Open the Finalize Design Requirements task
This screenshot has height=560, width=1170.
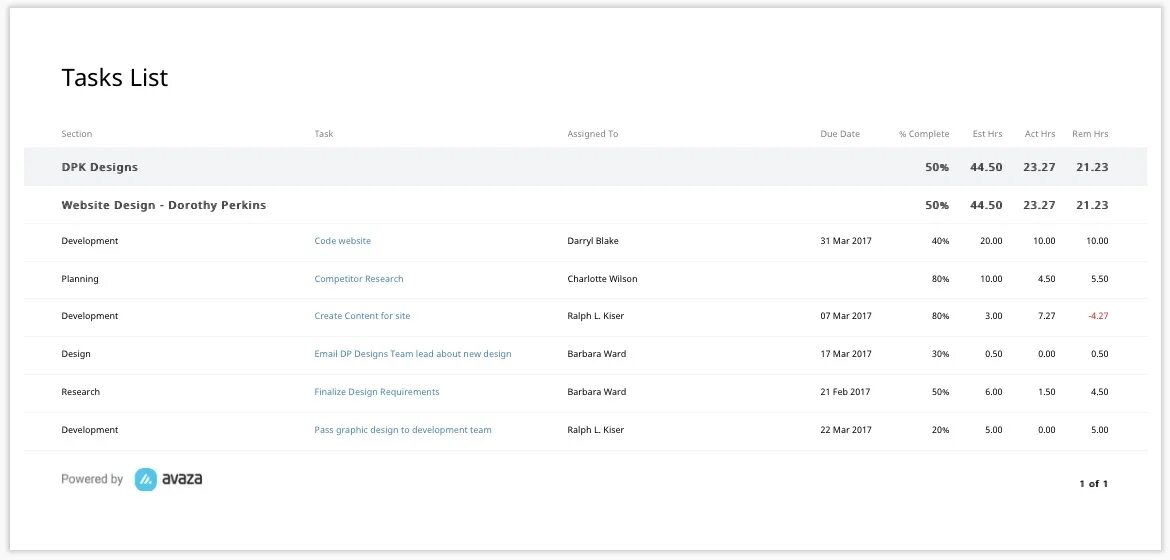(x=376, y=392)
